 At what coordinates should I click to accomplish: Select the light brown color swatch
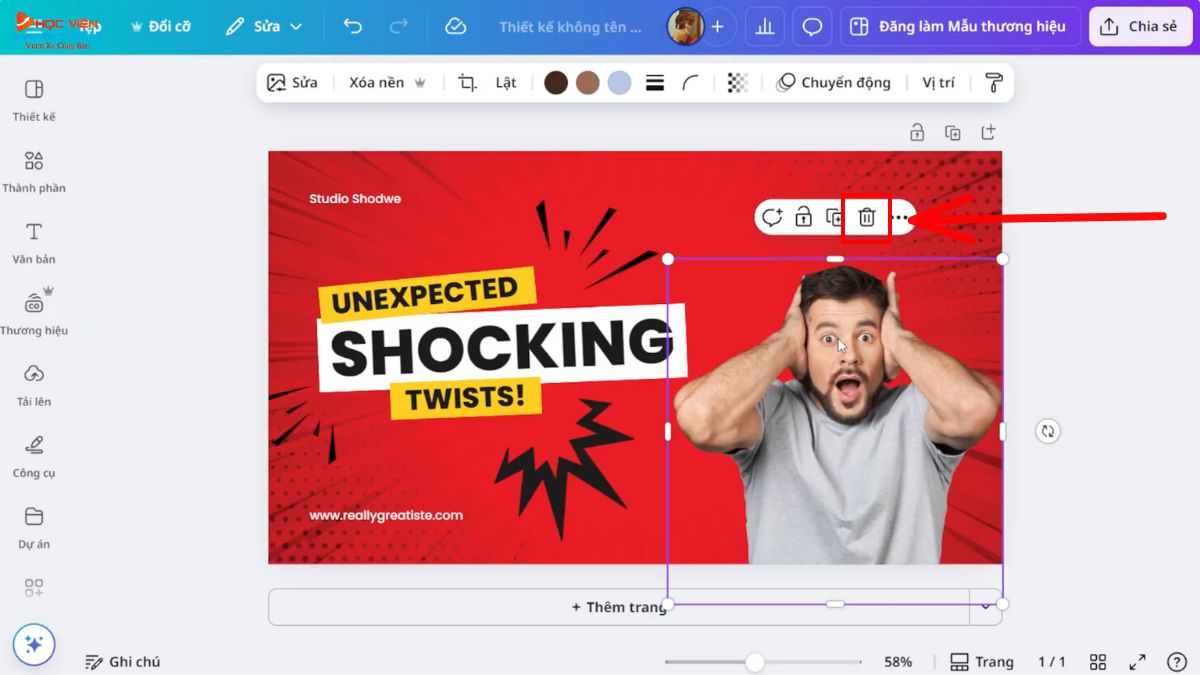click(588, 83)
